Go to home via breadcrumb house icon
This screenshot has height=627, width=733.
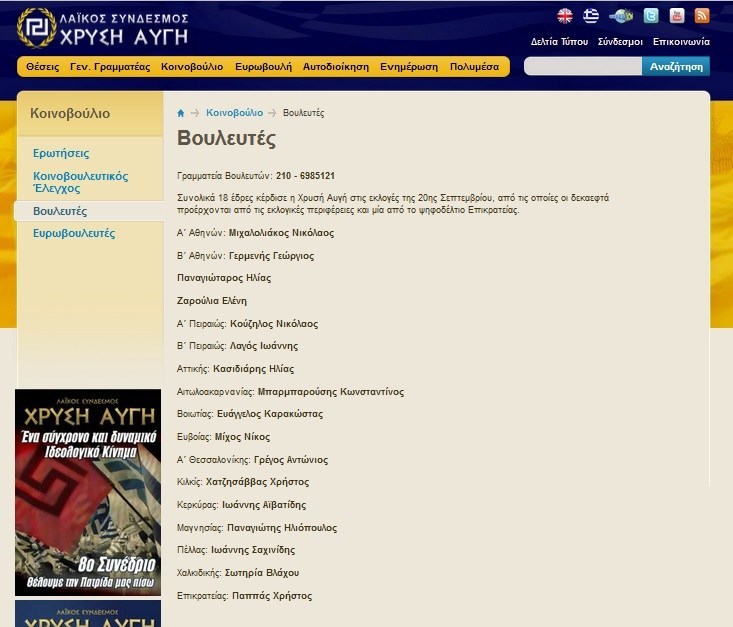[181, 113]
